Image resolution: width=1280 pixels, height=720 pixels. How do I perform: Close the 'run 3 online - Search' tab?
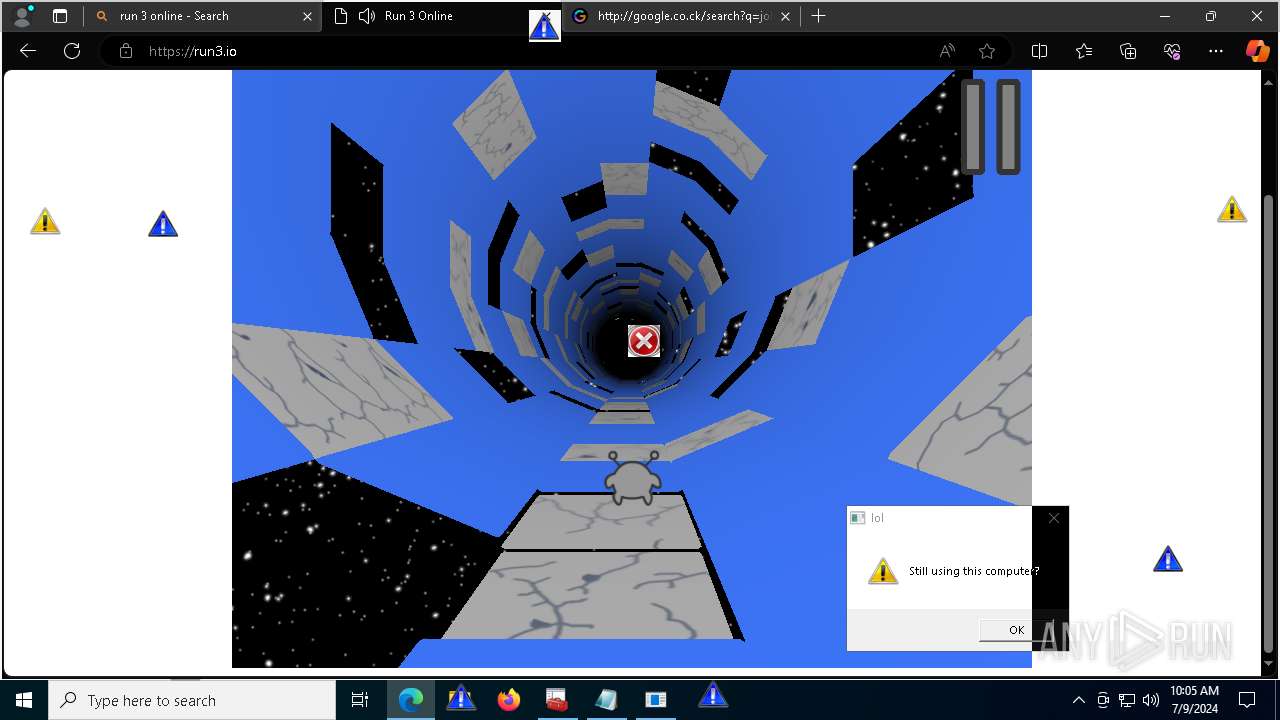[x=307, y=16]
